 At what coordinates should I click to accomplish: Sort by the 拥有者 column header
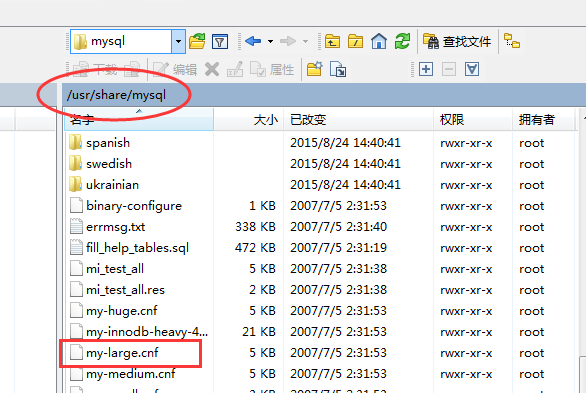(x=543, y=120)
